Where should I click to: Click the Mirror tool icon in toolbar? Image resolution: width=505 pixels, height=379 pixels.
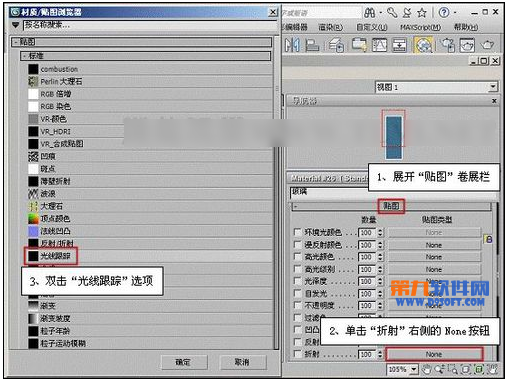coord(292,45)
